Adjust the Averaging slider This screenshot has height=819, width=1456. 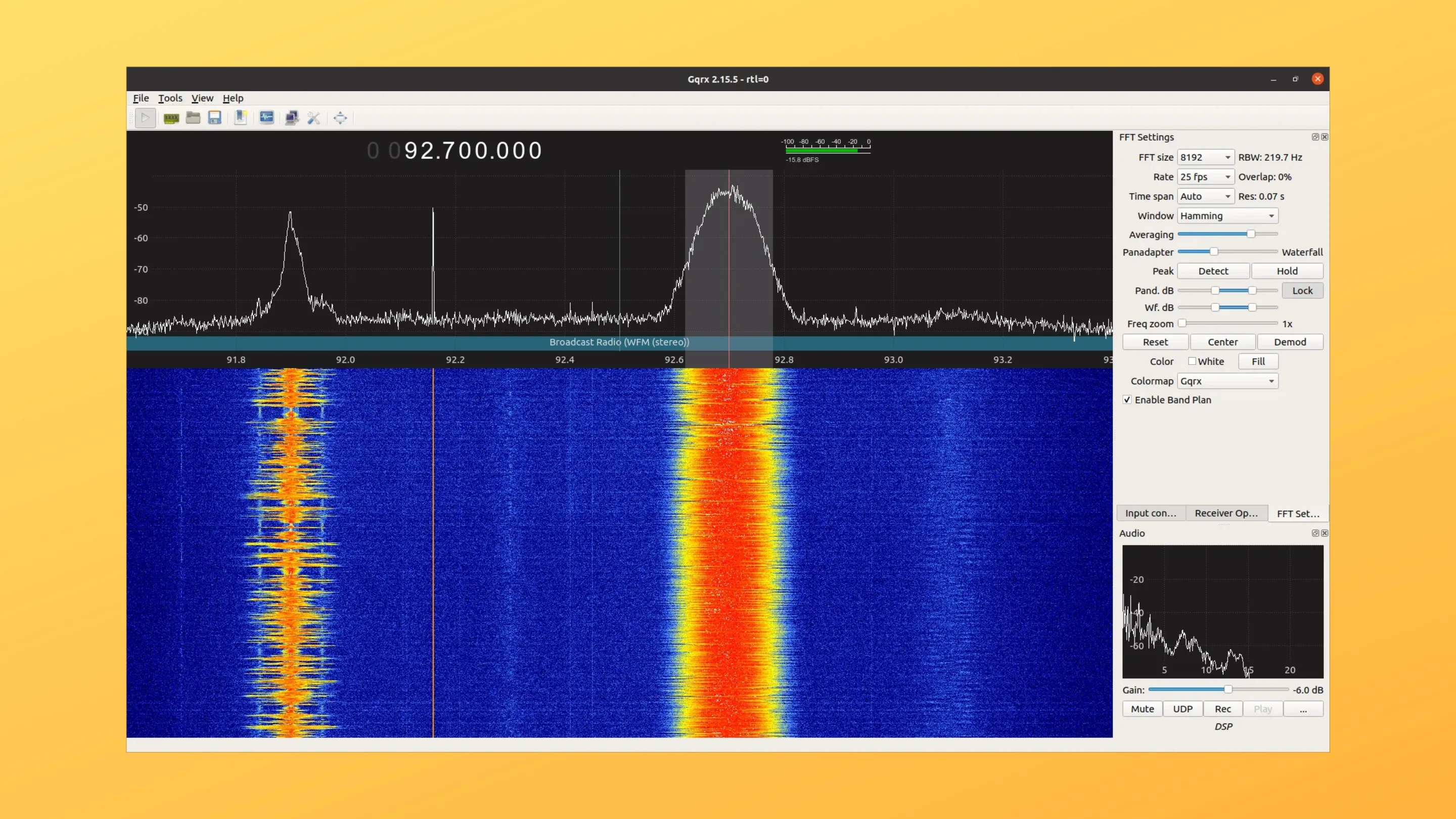pyautogui.click(x=1227, y=234)
